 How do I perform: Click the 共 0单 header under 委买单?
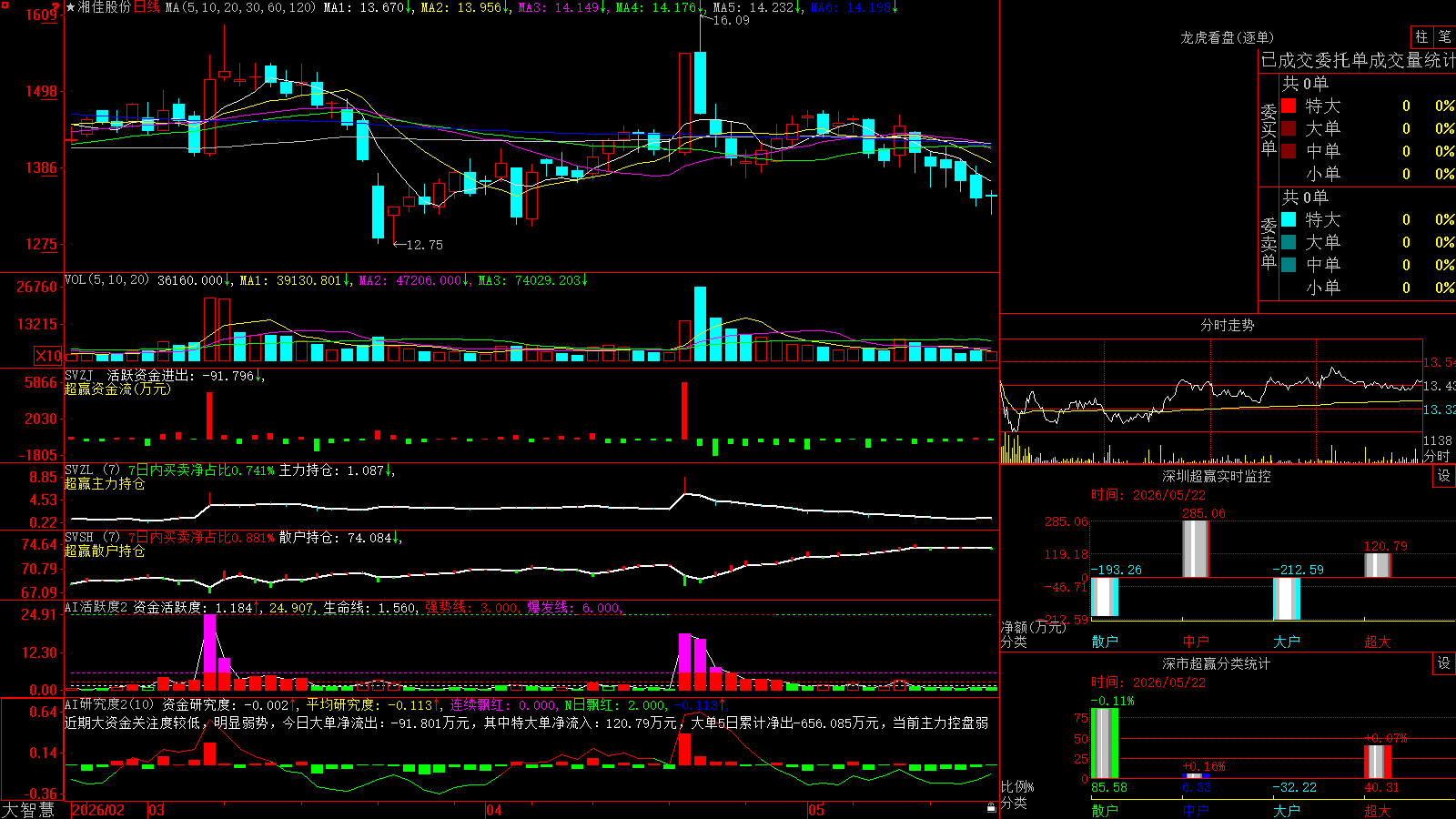pyautogui.click(x=1305, y=84)
